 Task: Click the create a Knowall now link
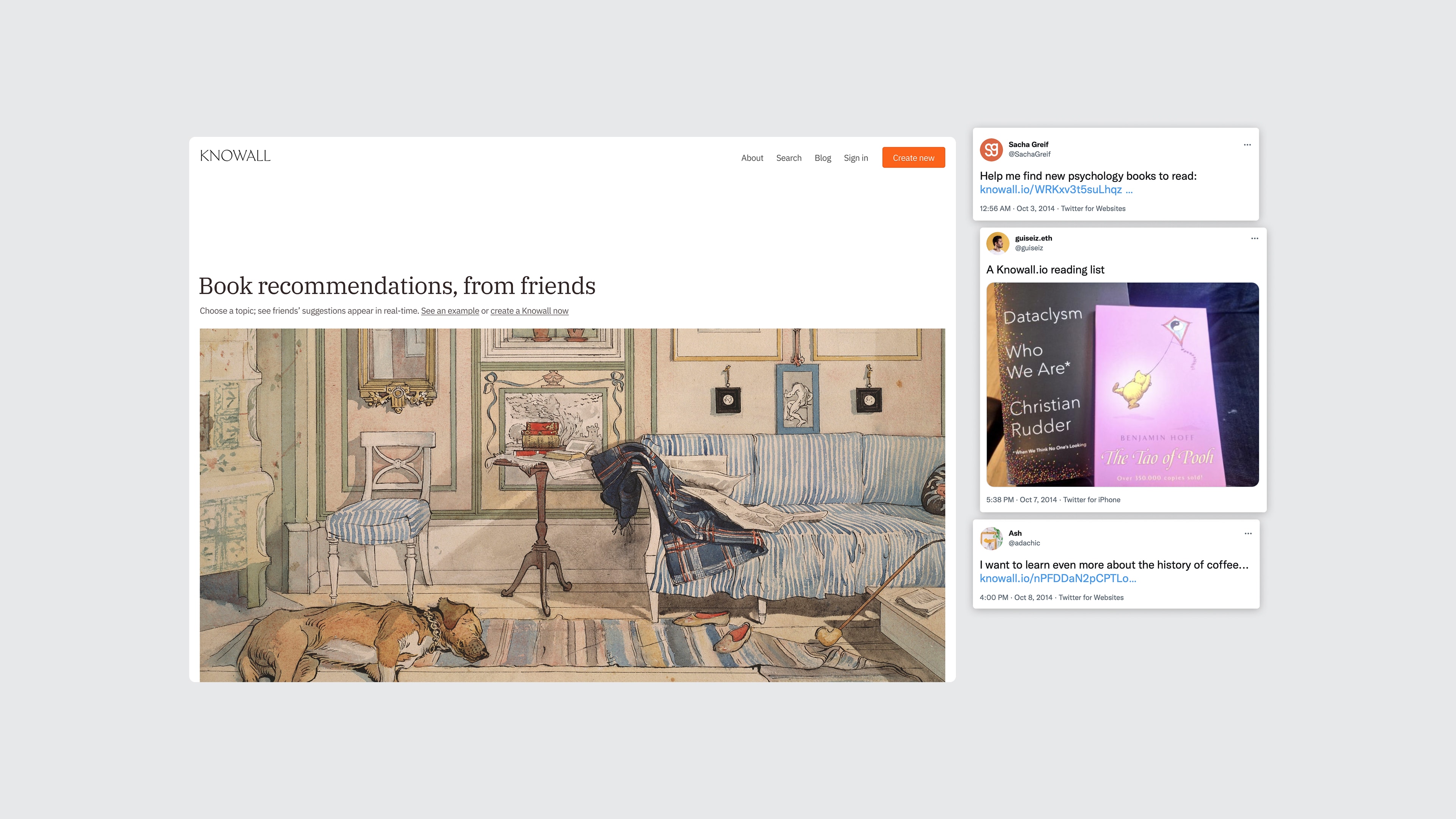[529, 311]
